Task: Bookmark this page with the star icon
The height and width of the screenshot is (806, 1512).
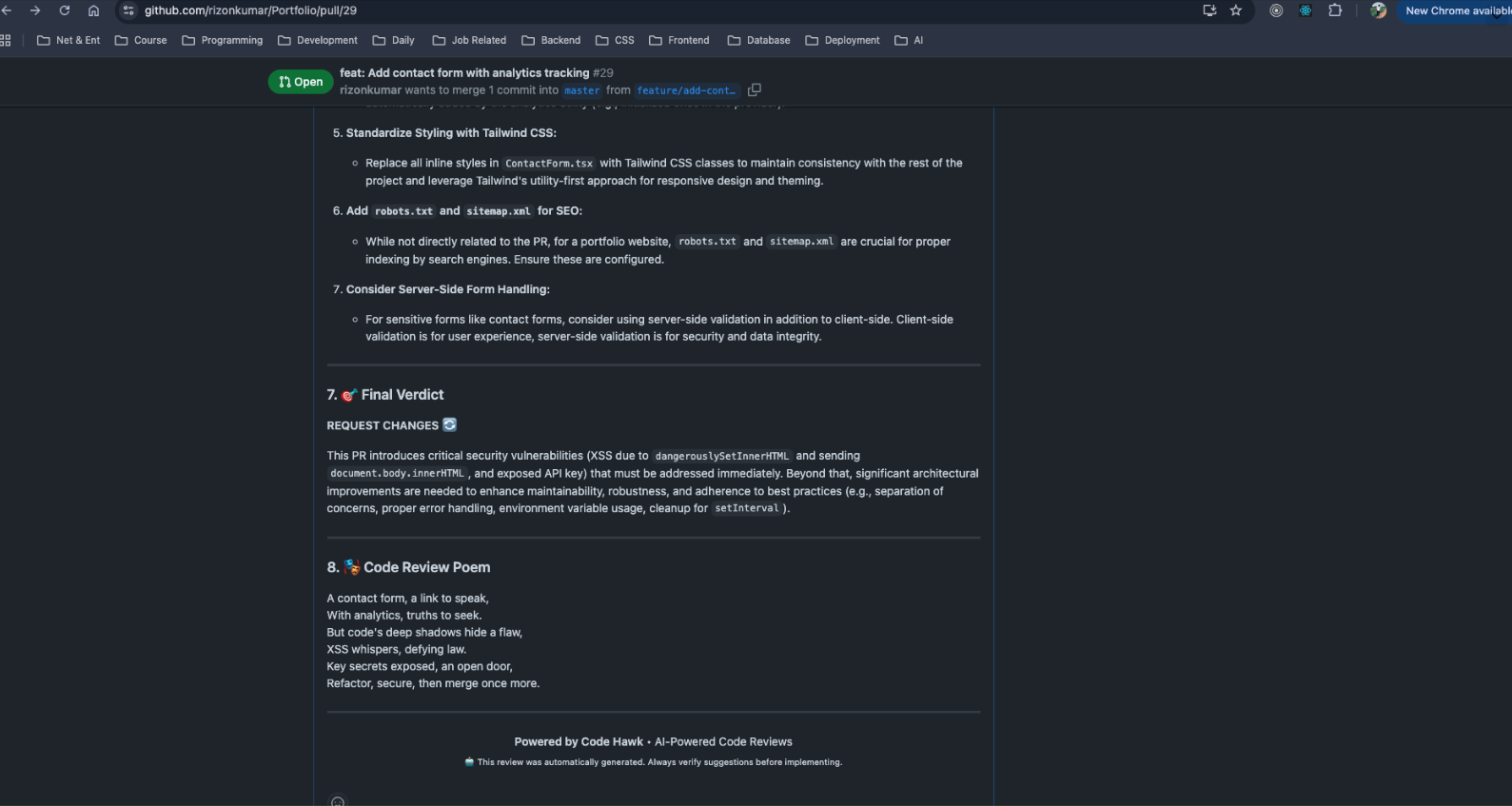Action: pyautogui.click(x=1236, y=10)
